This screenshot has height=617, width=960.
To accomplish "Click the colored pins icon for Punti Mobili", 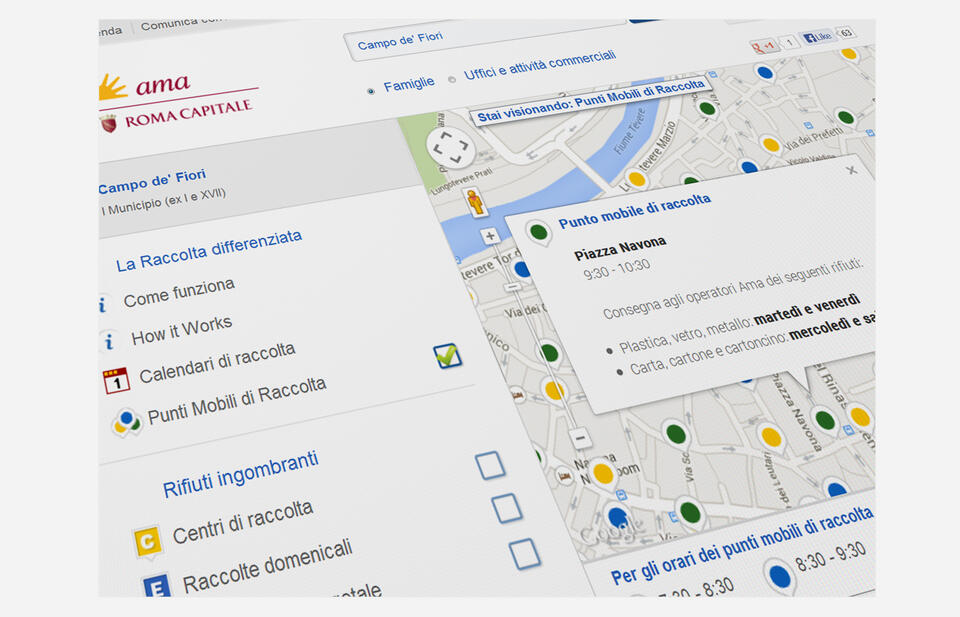I will click(126, 422).
